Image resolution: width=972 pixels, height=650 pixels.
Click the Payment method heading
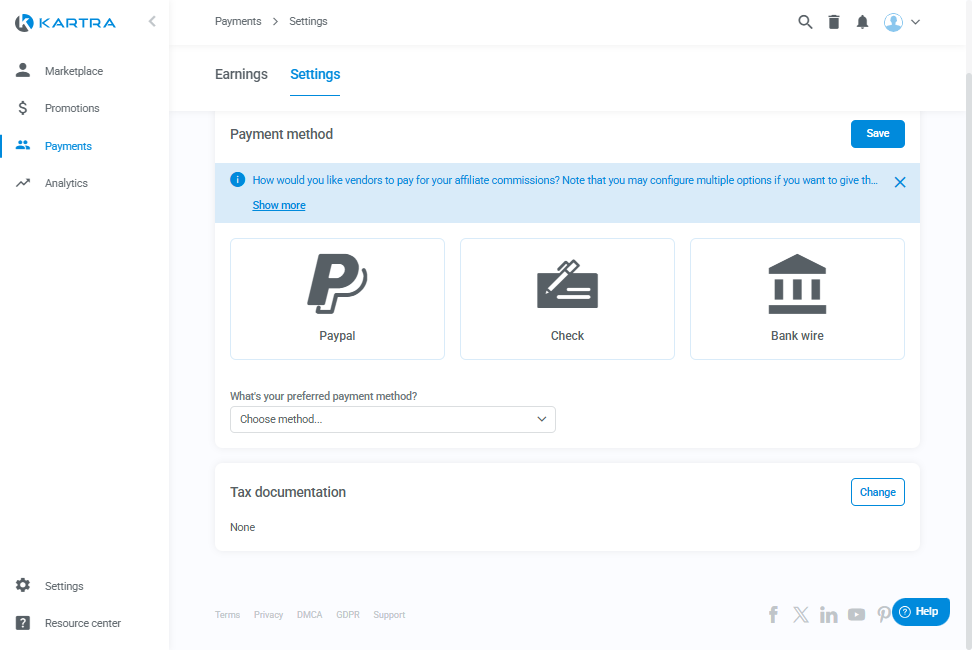[281, 134]
